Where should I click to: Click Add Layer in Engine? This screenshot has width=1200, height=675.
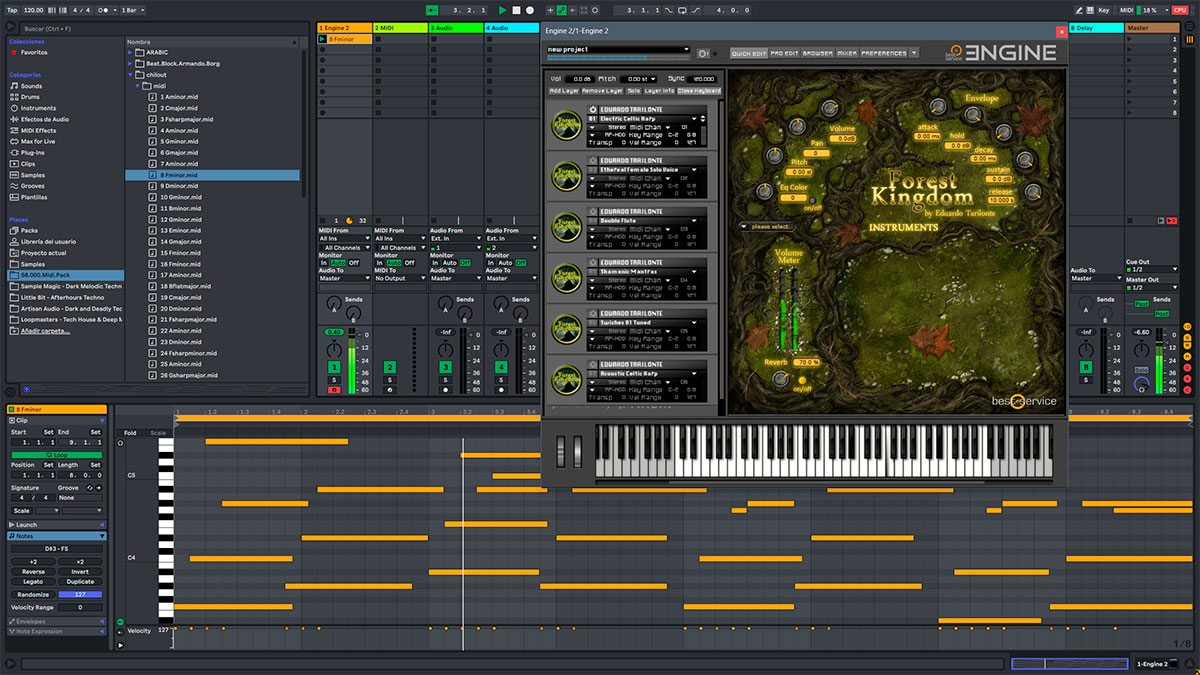pos(564,91)
